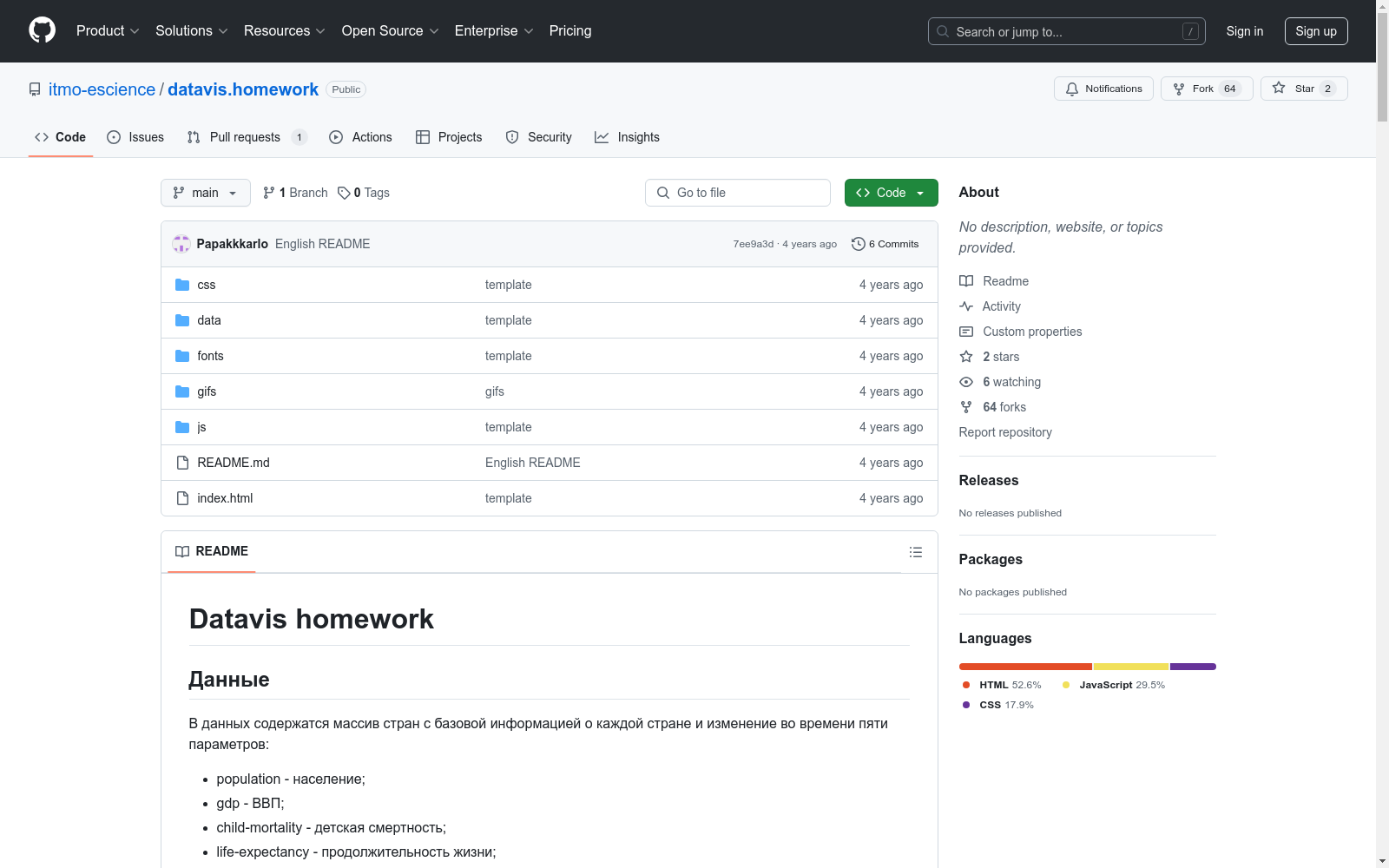This screenshot has height=868, width=1389.
Task: Expand the Enterprise dropdown
Action: 494,31
